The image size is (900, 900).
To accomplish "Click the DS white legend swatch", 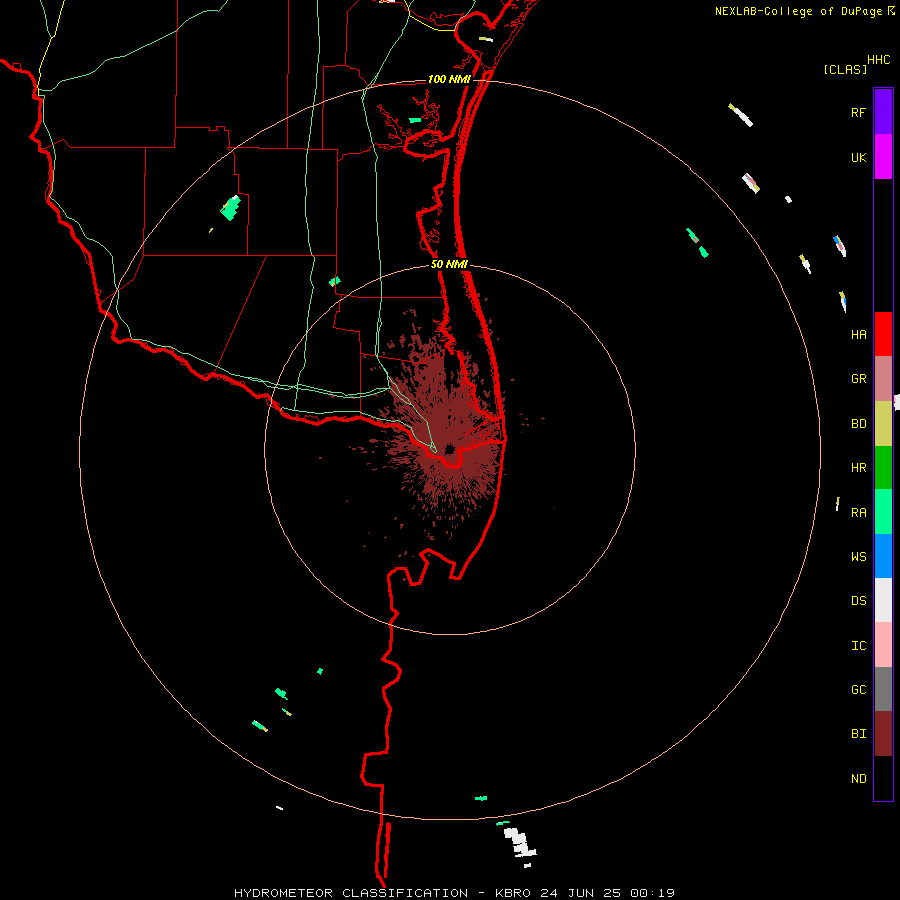I will coord(883,600).
